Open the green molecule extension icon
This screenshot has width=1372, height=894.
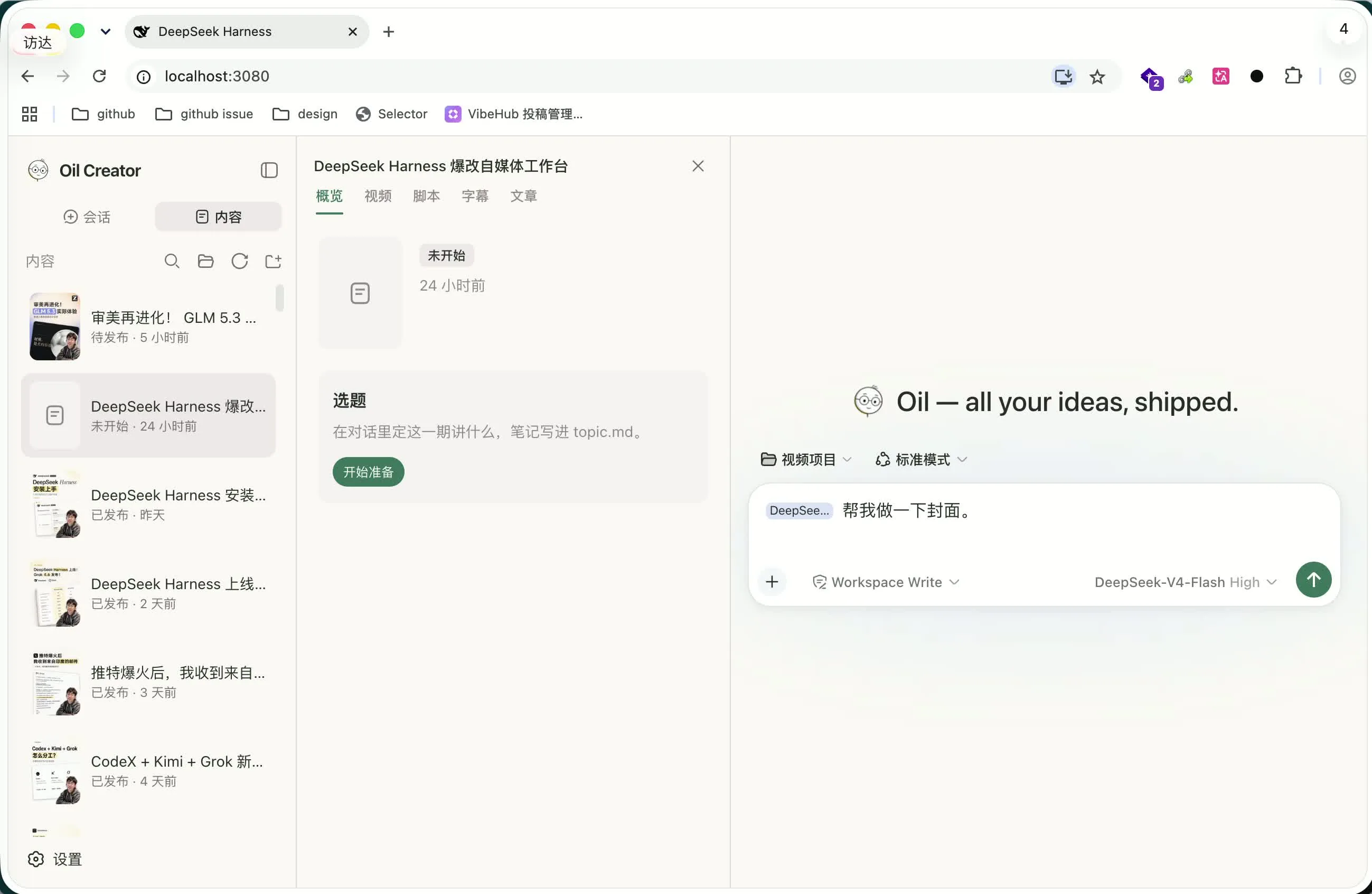[1185, 76]
